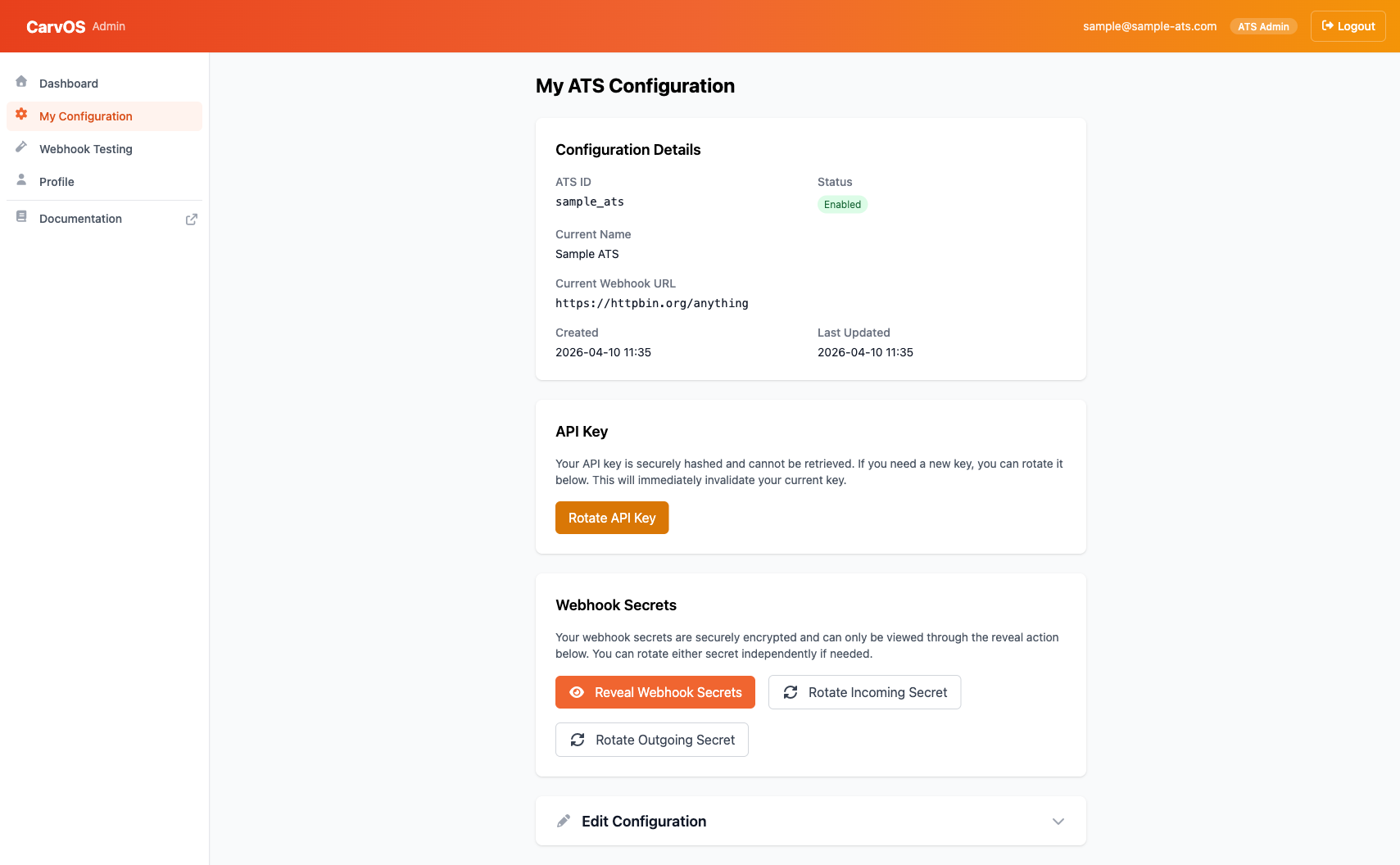
Task: Collapse panel using the Edit Configuration chevron
Action: [1058, 822]
